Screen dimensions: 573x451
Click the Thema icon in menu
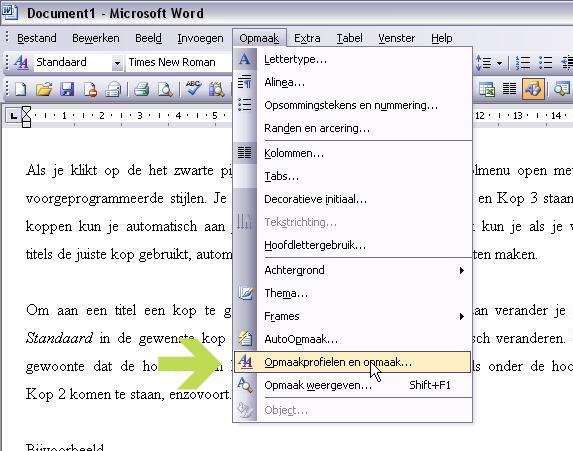click(245, 293)
